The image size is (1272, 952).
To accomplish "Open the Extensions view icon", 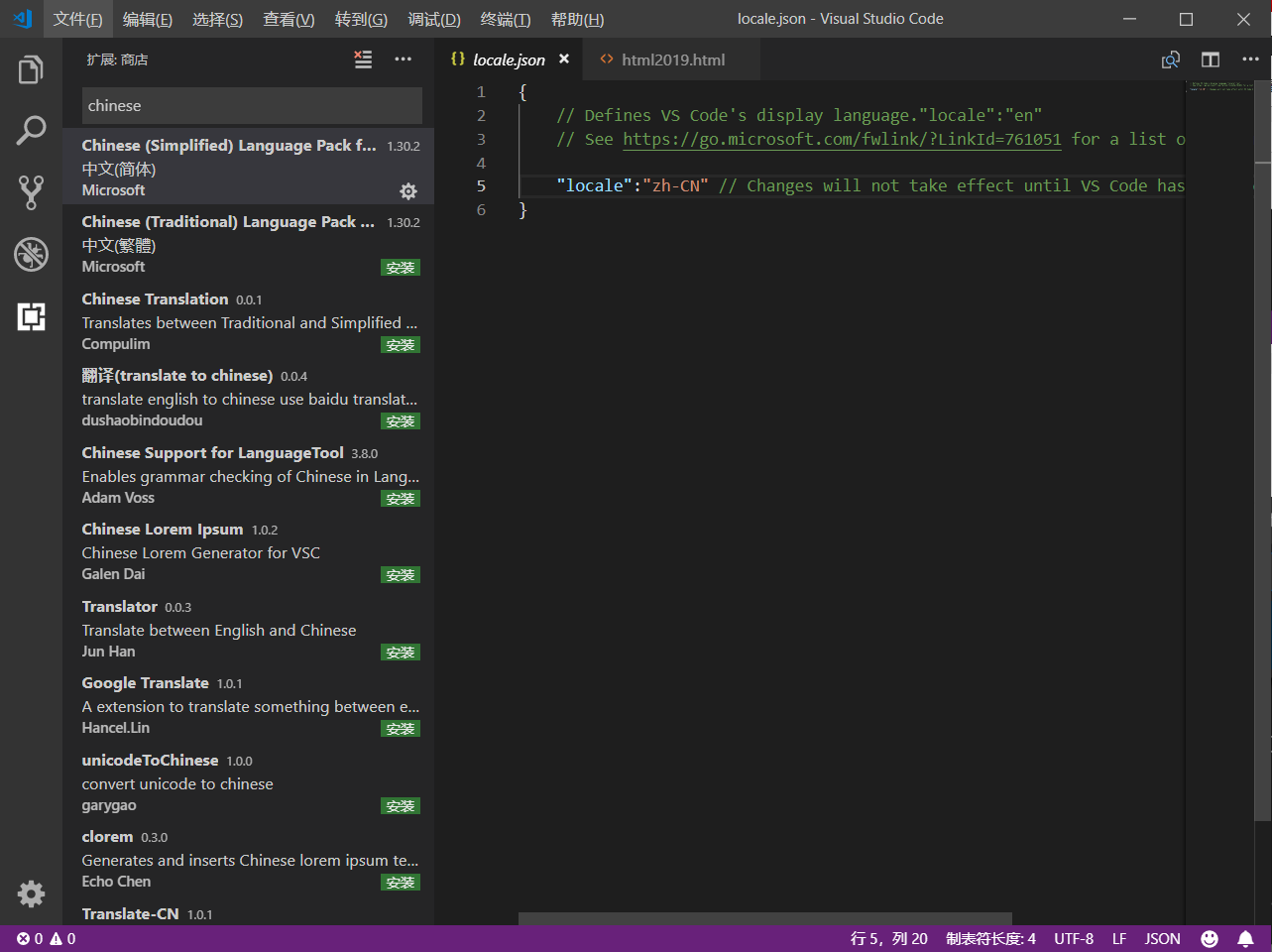I will coord(30,316).
